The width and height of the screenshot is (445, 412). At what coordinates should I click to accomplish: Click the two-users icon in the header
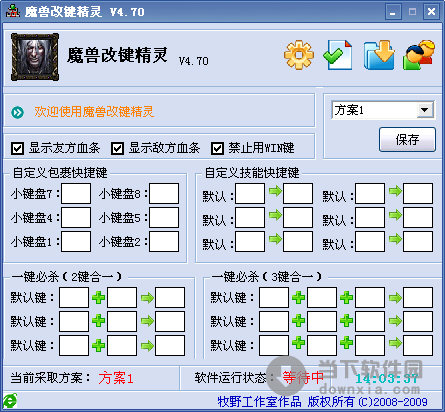(419, 55)
